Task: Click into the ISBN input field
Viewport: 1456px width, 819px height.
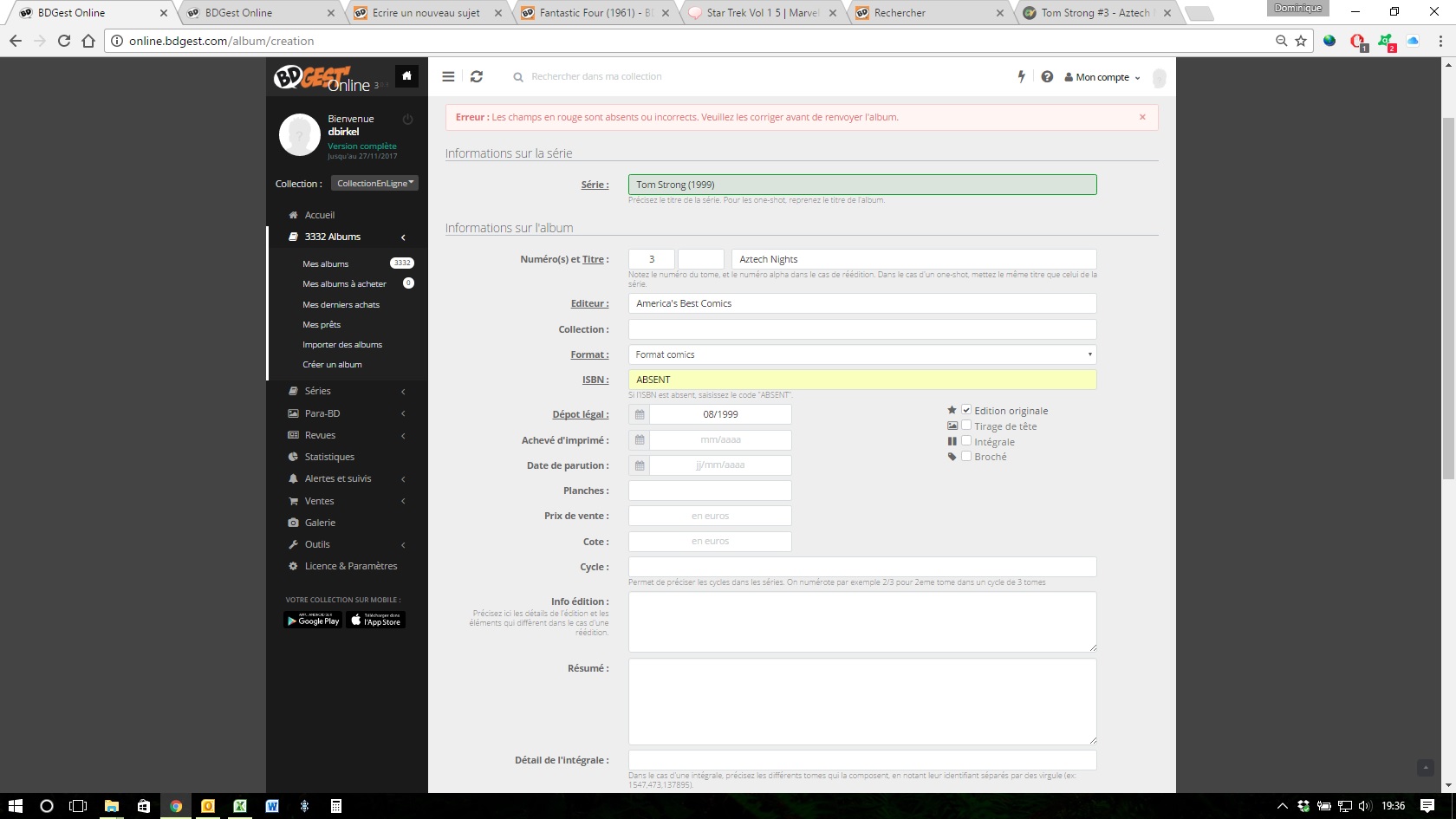Action: pos(861,380)
